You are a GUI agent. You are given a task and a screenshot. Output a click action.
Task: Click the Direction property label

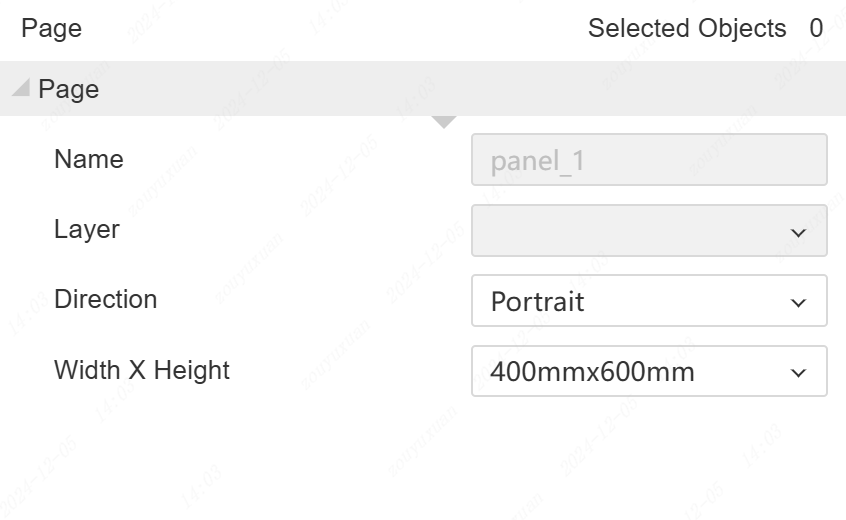pyautogui.click(x=105, y=299)
